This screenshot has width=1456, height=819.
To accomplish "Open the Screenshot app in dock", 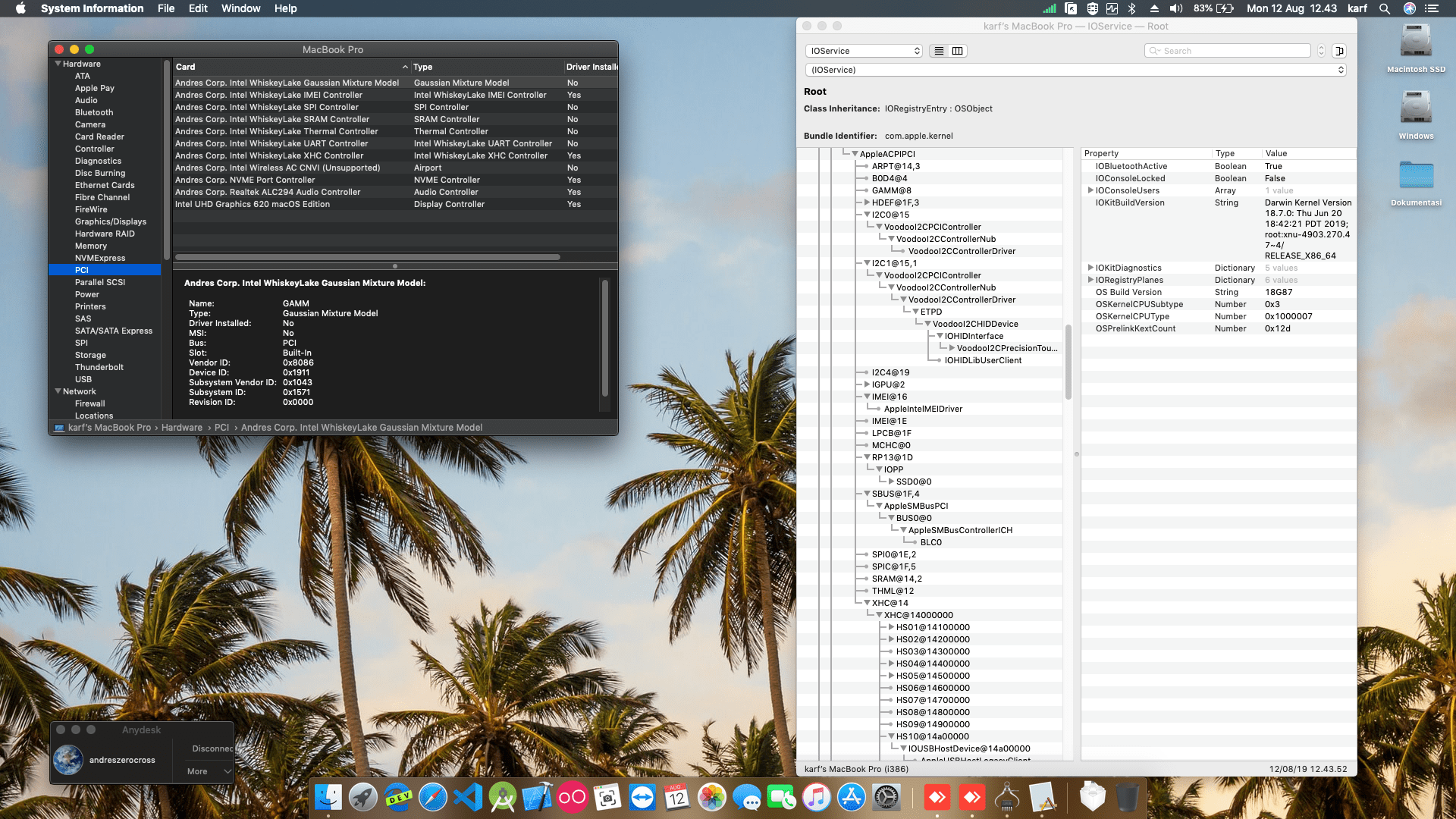I will tap(607, 798).
